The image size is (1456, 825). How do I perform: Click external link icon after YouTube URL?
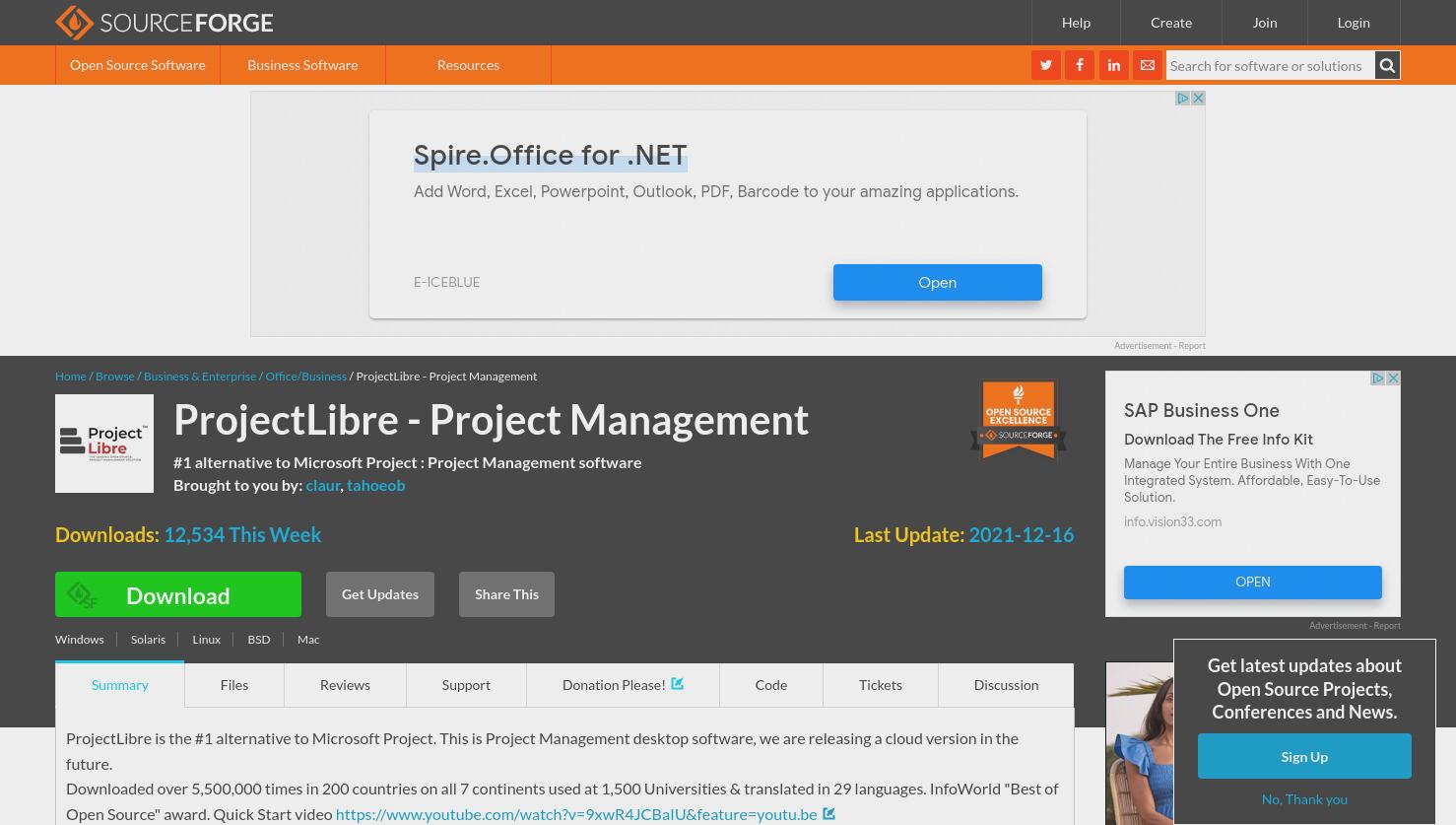[829, 814]
